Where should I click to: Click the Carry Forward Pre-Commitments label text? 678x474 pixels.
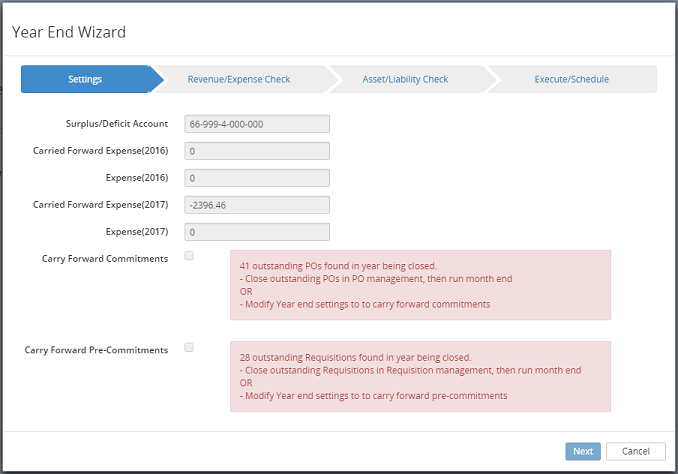pyautogui.click(x=96, y=349)
